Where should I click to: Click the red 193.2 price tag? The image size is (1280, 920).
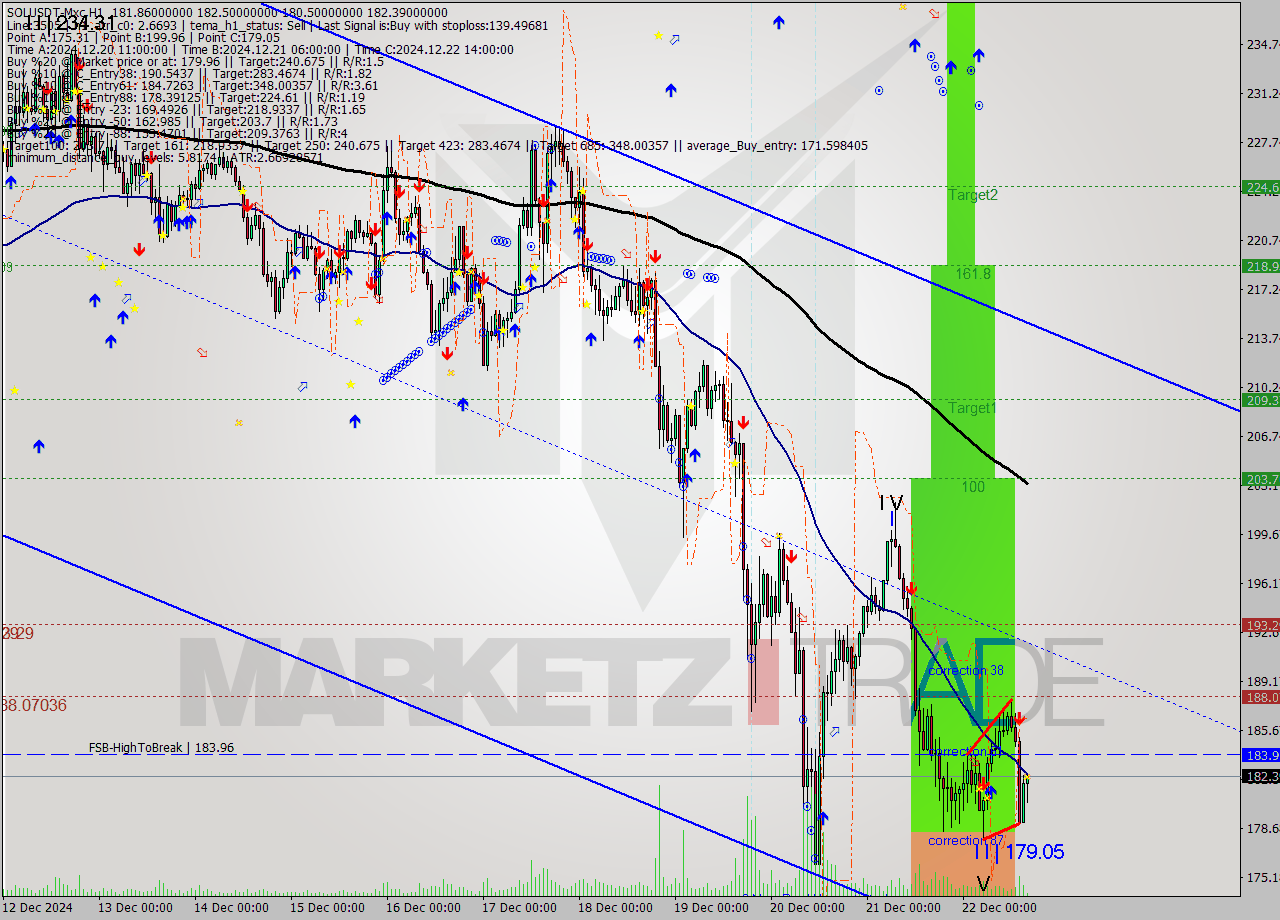pos(1261,624)
